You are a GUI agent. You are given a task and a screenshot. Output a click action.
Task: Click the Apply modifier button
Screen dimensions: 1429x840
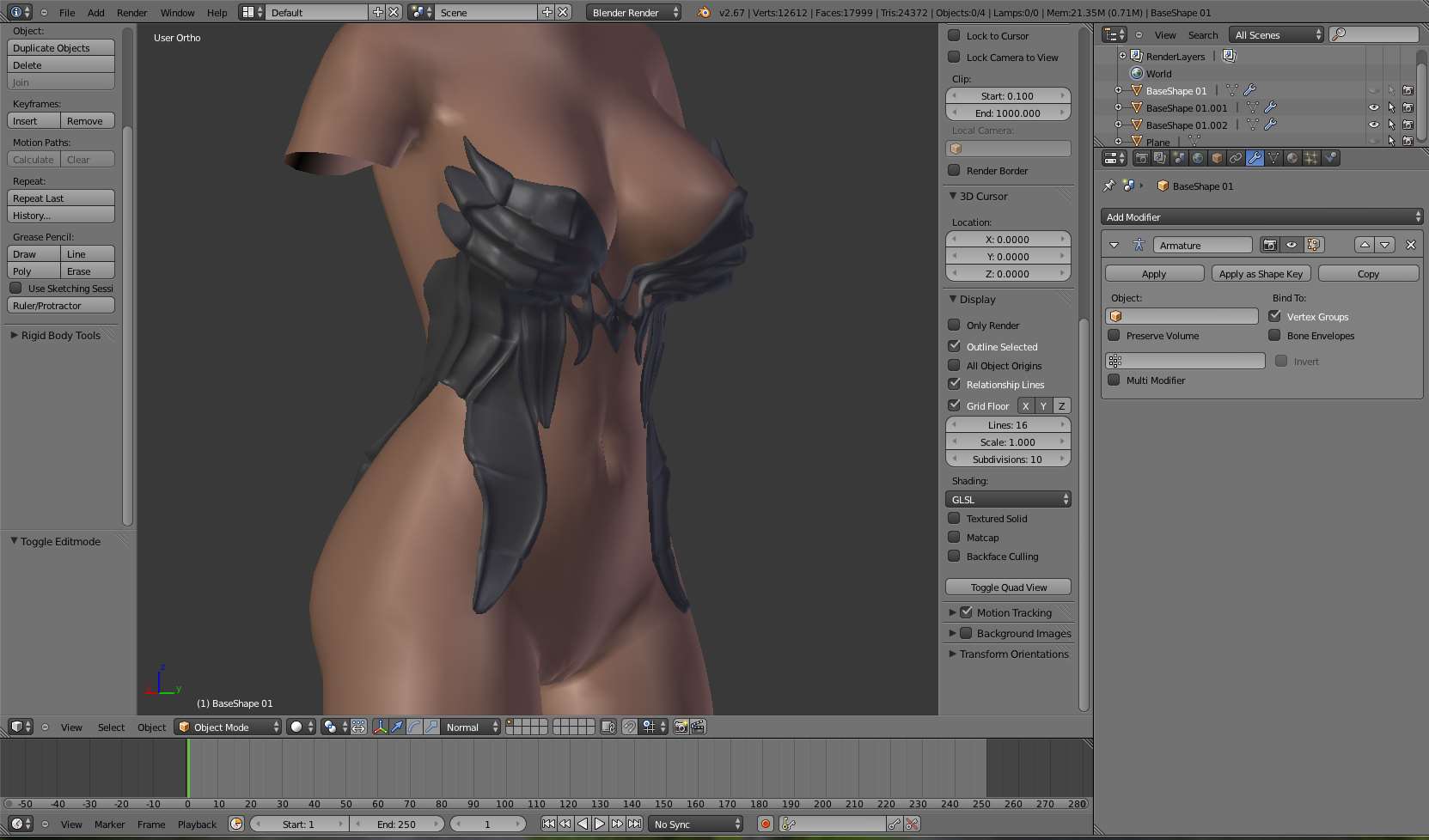(1154, 274)
